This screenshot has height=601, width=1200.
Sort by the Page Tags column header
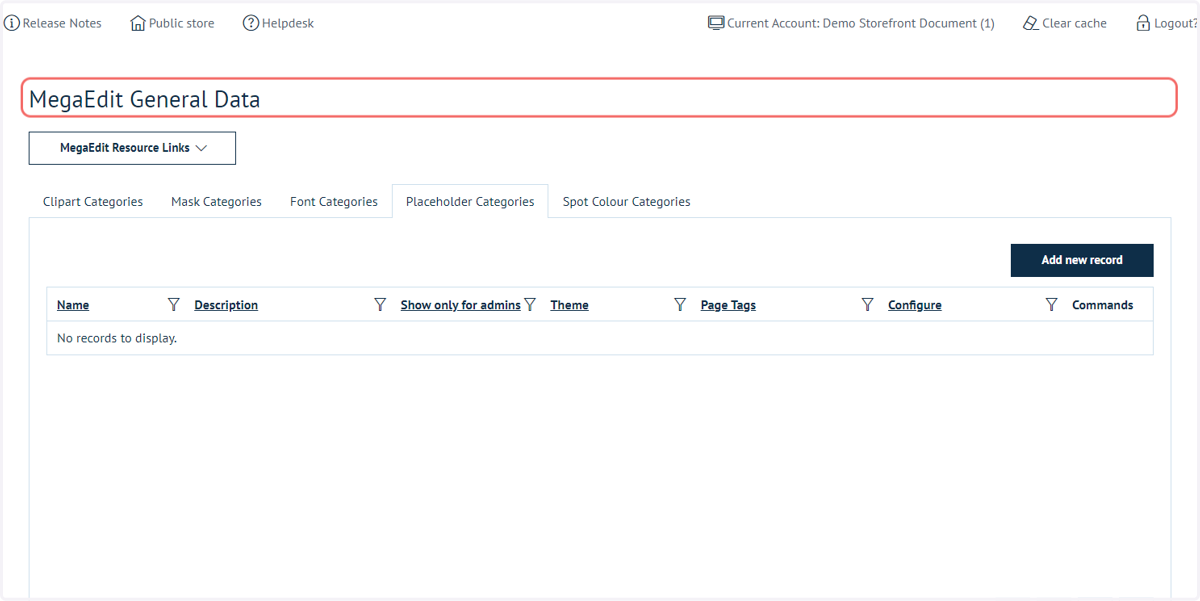pos(728,305)
